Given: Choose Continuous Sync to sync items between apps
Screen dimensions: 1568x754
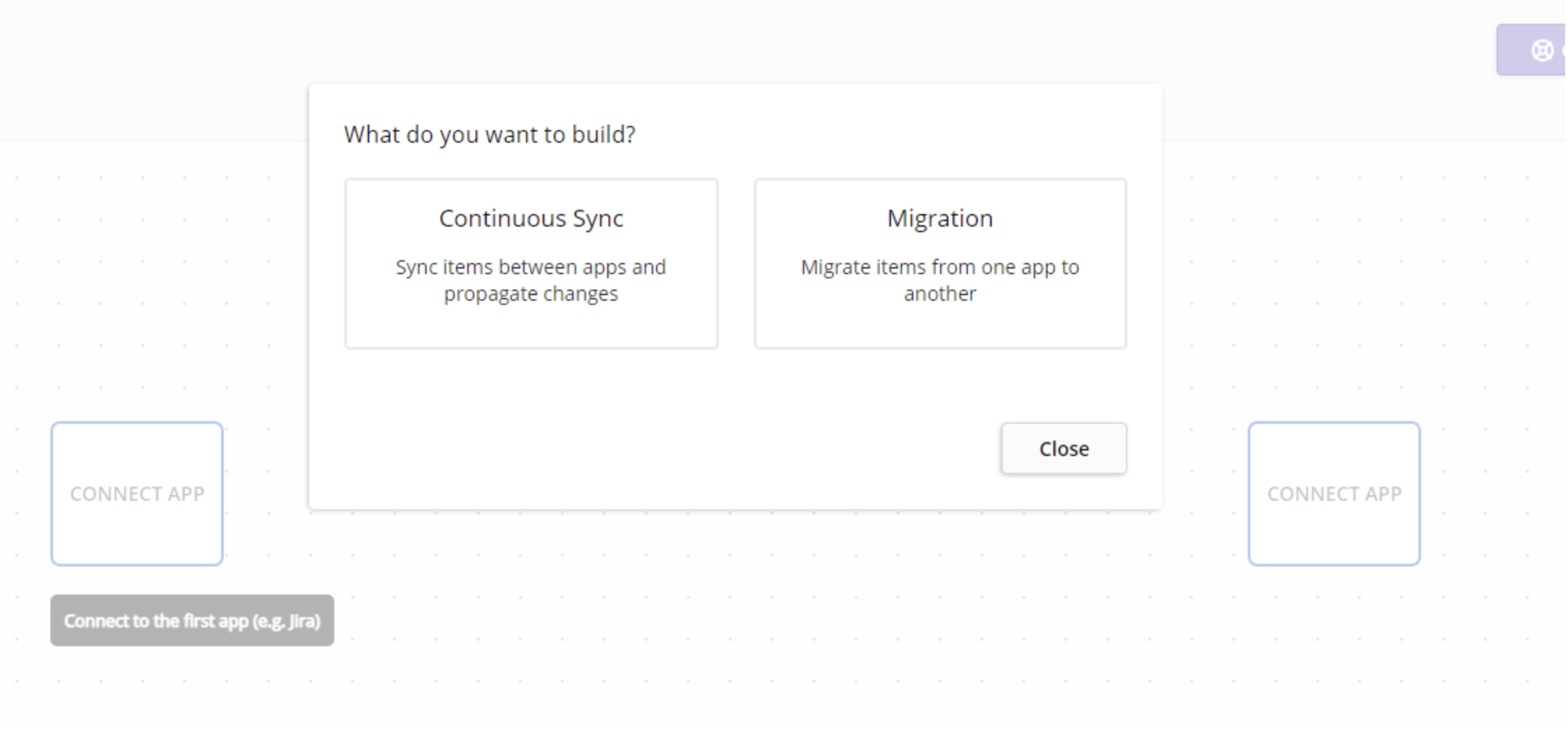Looking at the screenshot, I should pos(532,262).
